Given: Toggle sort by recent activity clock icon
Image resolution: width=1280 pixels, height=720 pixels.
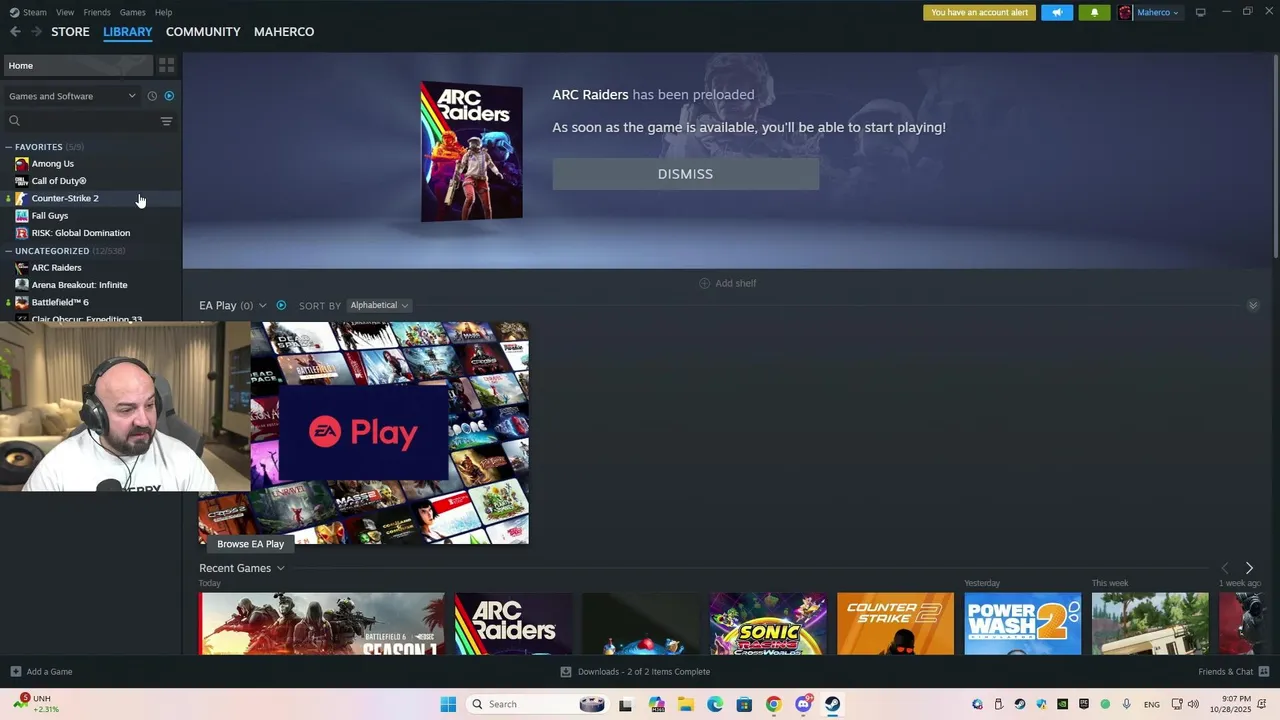Looking at the screenshot, I should coord(152,96).
